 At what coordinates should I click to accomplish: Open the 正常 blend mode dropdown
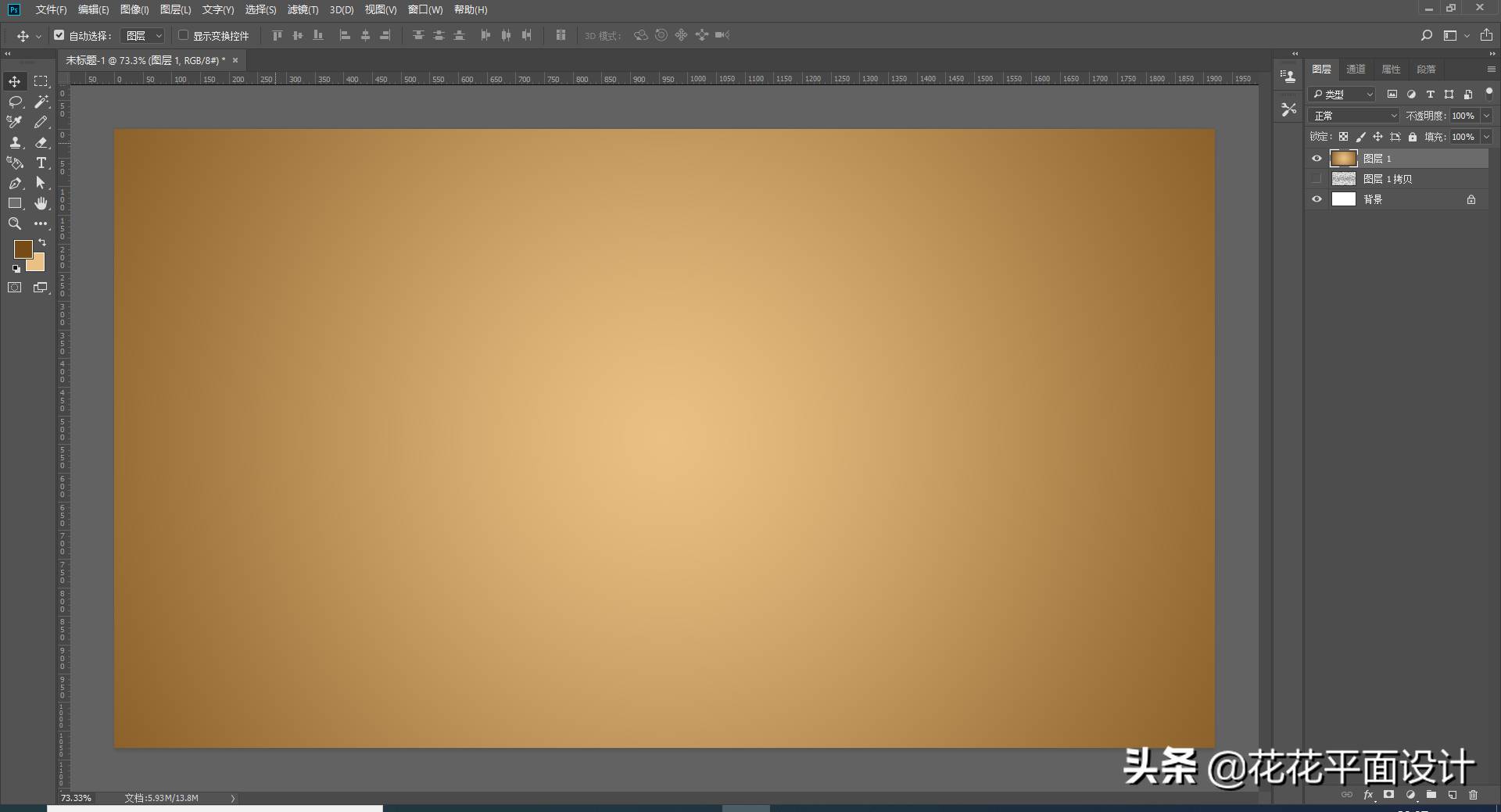click(1353, 116)
